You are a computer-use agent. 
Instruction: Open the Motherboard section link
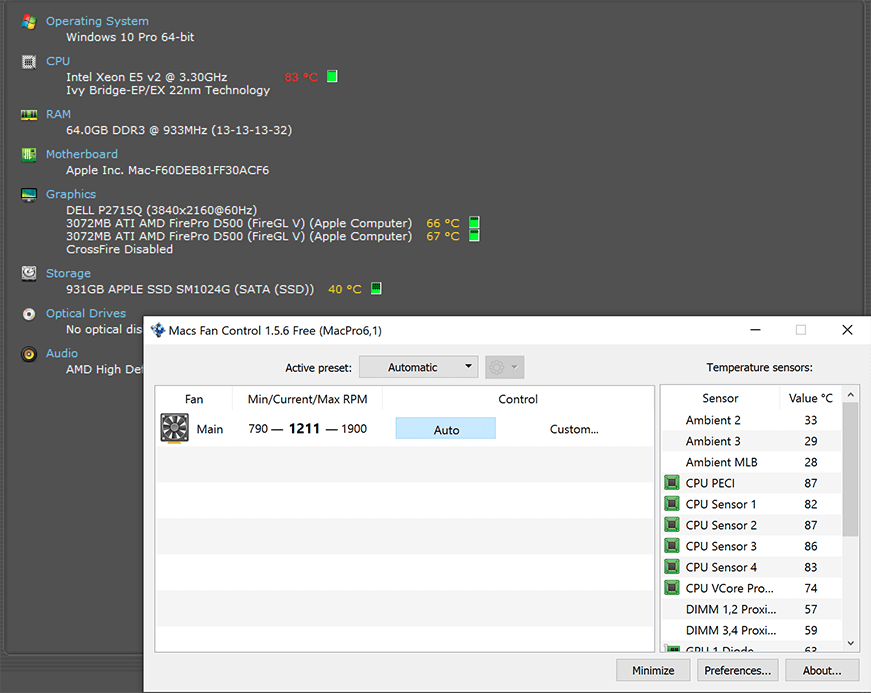point(82,154)
